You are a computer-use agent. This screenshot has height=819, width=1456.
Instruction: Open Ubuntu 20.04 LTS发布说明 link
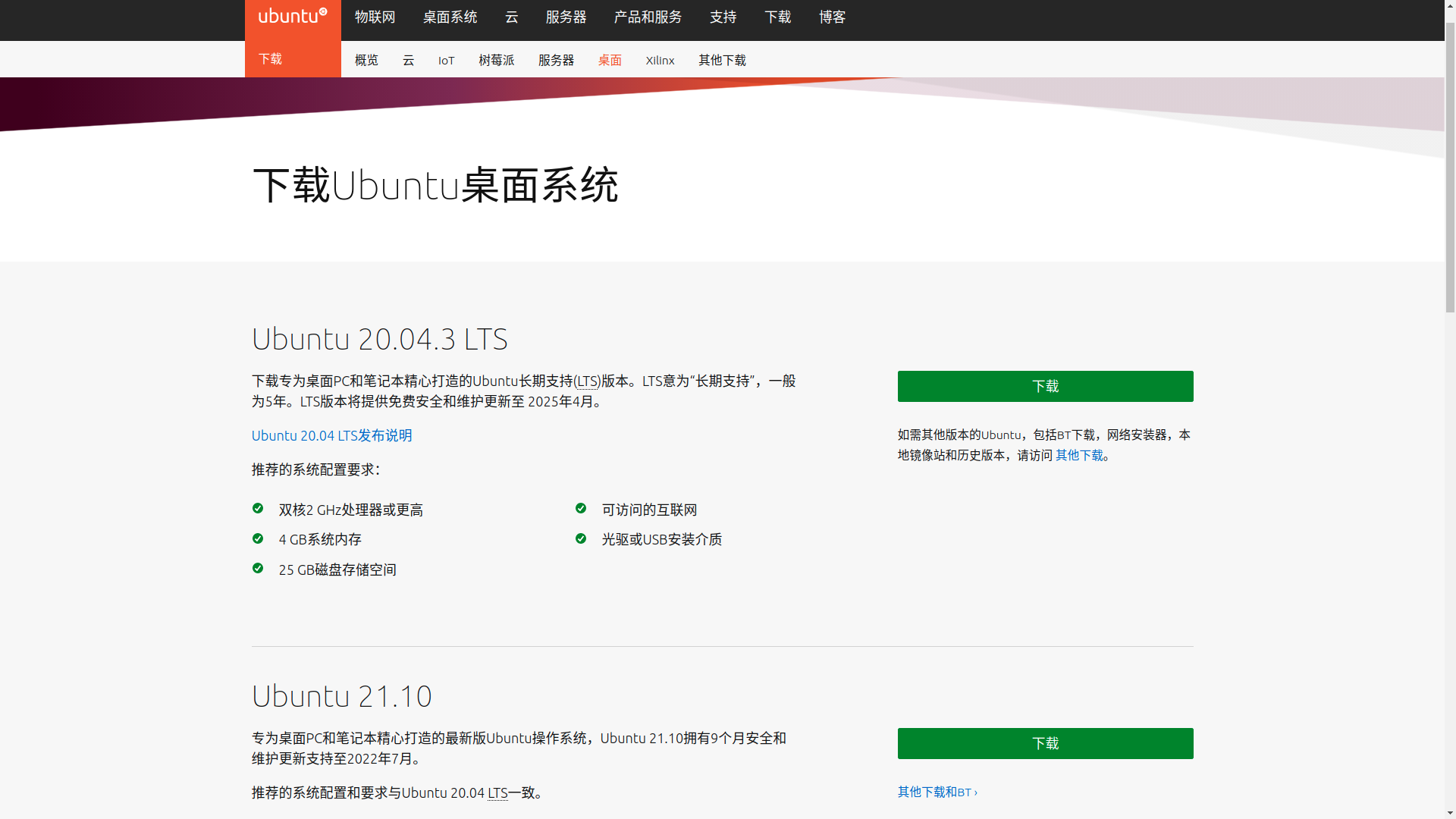pos(331,436)
